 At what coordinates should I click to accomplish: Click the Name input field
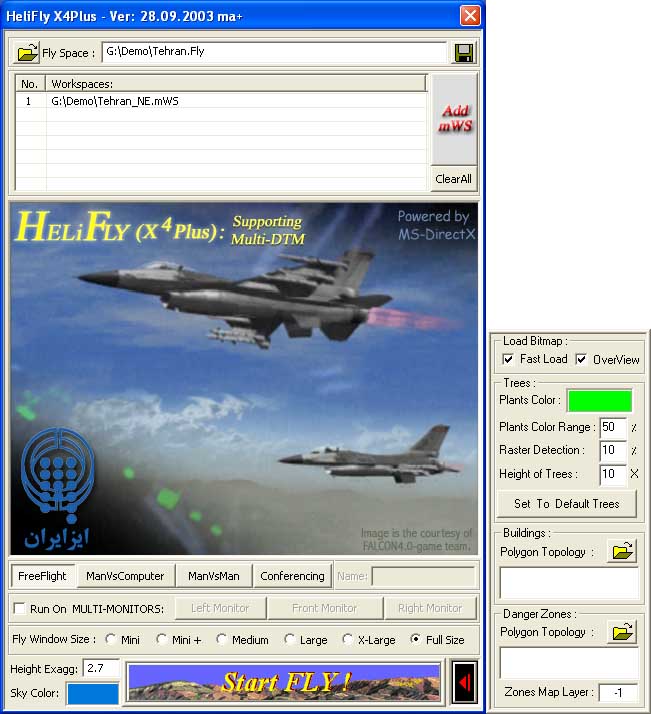pyautogui.click(x=423, y=576)
